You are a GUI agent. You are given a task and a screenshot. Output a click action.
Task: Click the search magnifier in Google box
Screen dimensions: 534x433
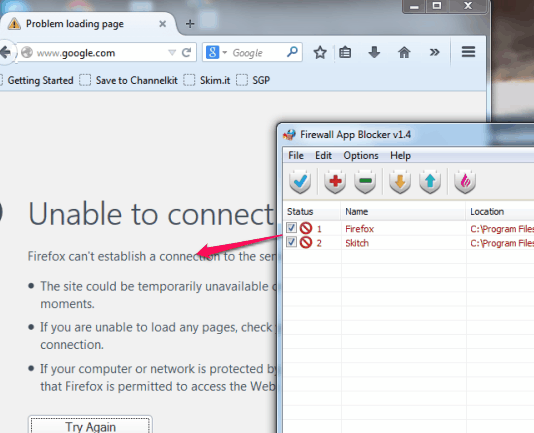[292, 52]
